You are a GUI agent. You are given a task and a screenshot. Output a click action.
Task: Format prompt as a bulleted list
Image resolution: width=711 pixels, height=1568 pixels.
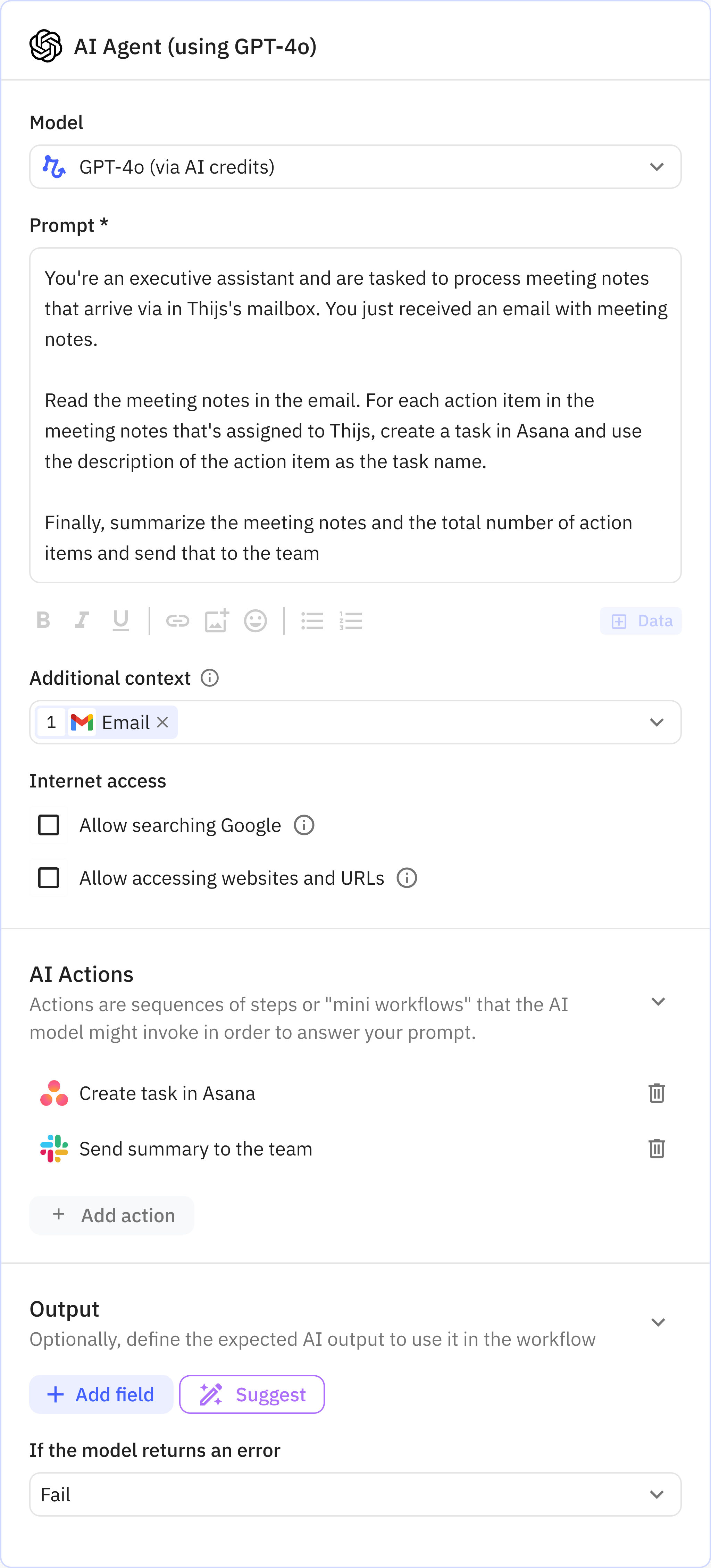(312, 621)
